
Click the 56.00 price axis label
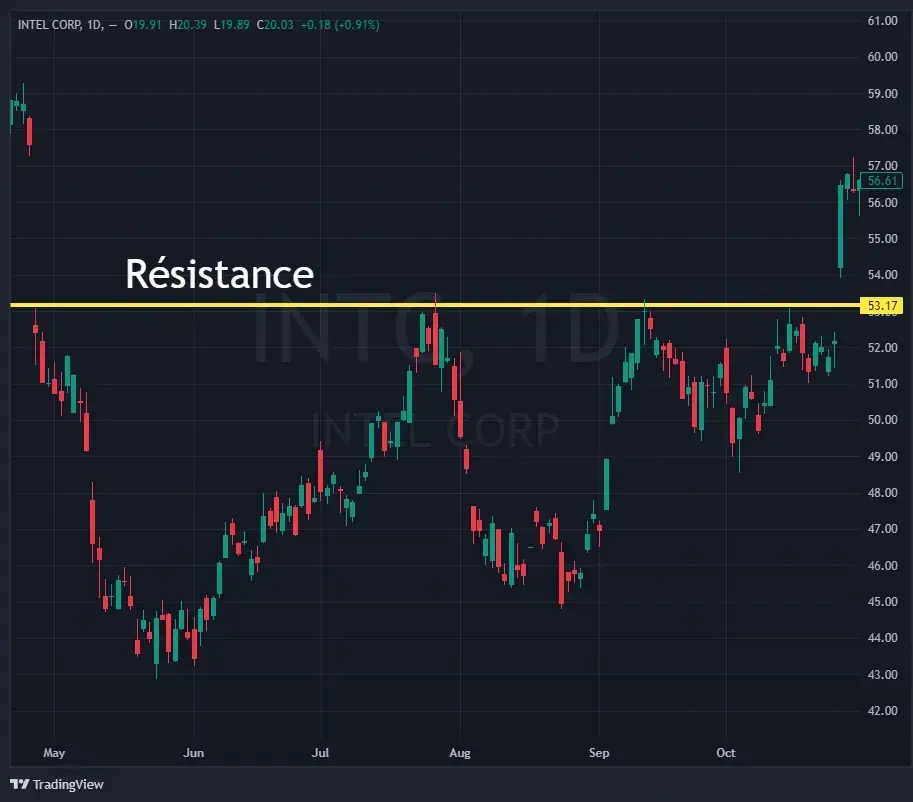tap(882, 203)
